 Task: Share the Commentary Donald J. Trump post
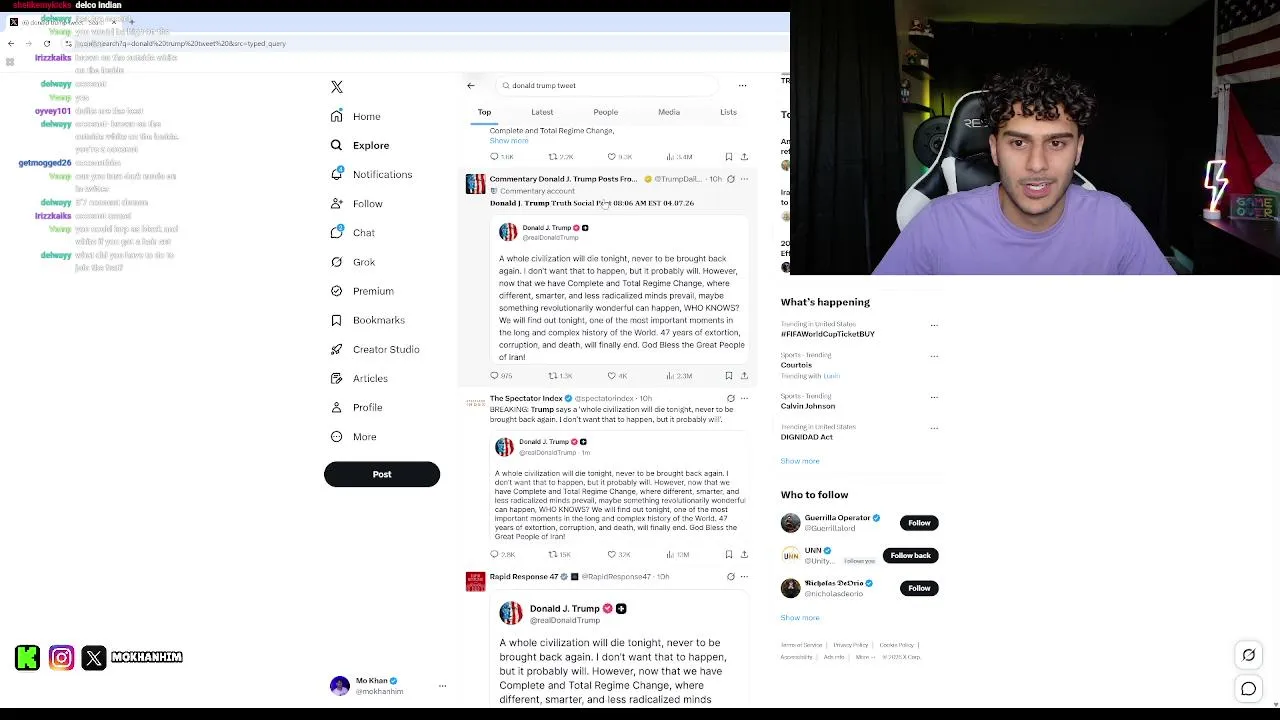point(744,376)
